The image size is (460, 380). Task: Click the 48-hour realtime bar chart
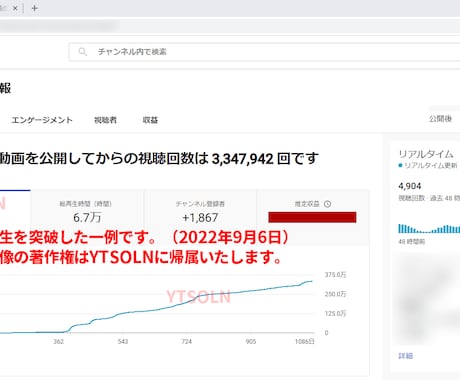429,228
